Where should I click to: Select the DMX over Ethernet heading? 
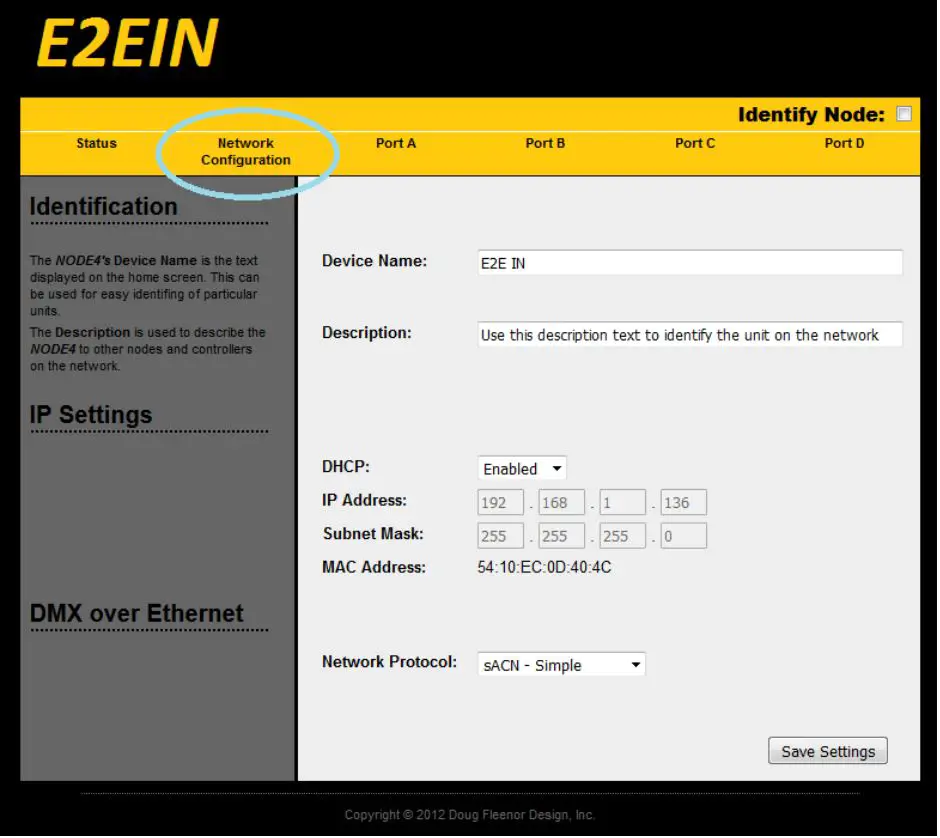tap(137, 613)
